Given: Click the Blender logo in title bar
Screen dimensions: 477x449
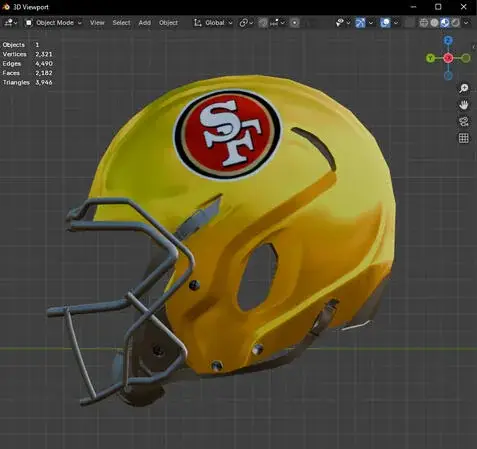Looking at the screenshot, I should 6,7.
